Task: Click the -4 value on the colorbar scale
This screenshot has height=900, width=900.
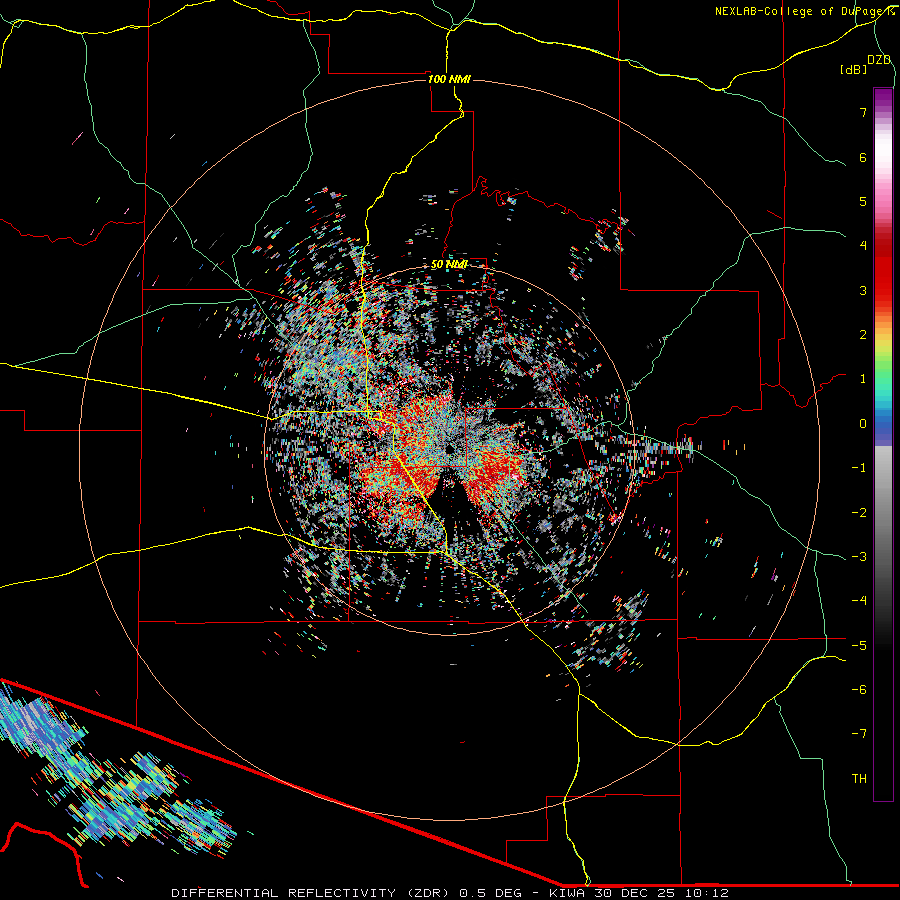Action: click(859, 601)
